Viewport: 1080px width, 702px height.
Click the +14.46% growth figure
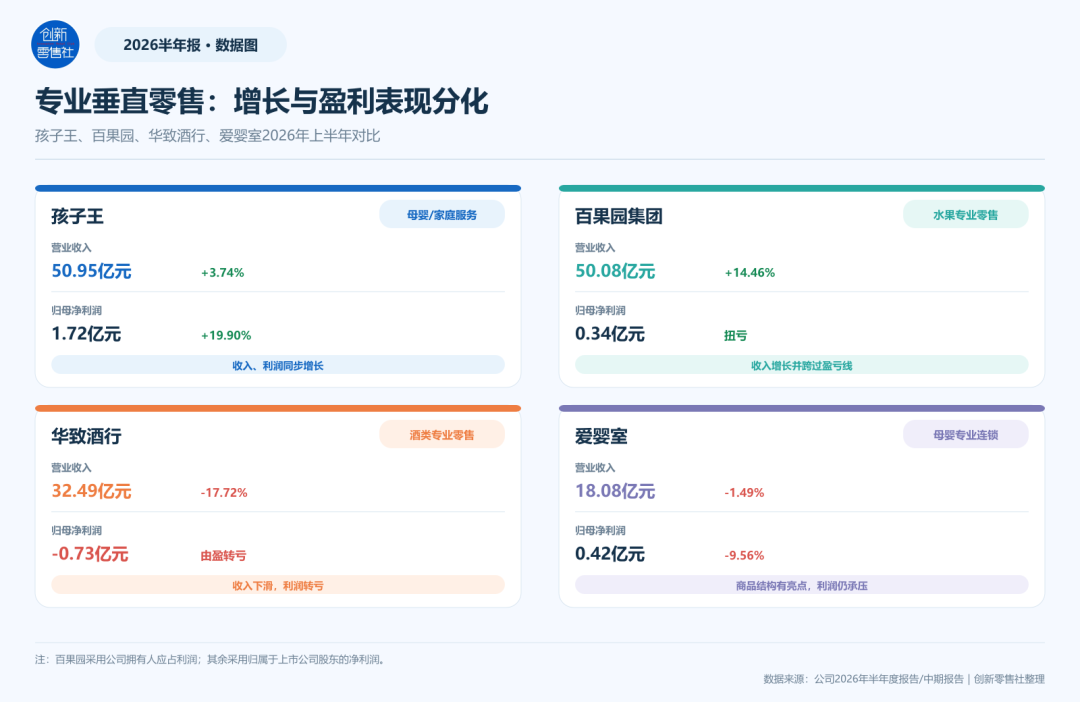click(749, 273)
